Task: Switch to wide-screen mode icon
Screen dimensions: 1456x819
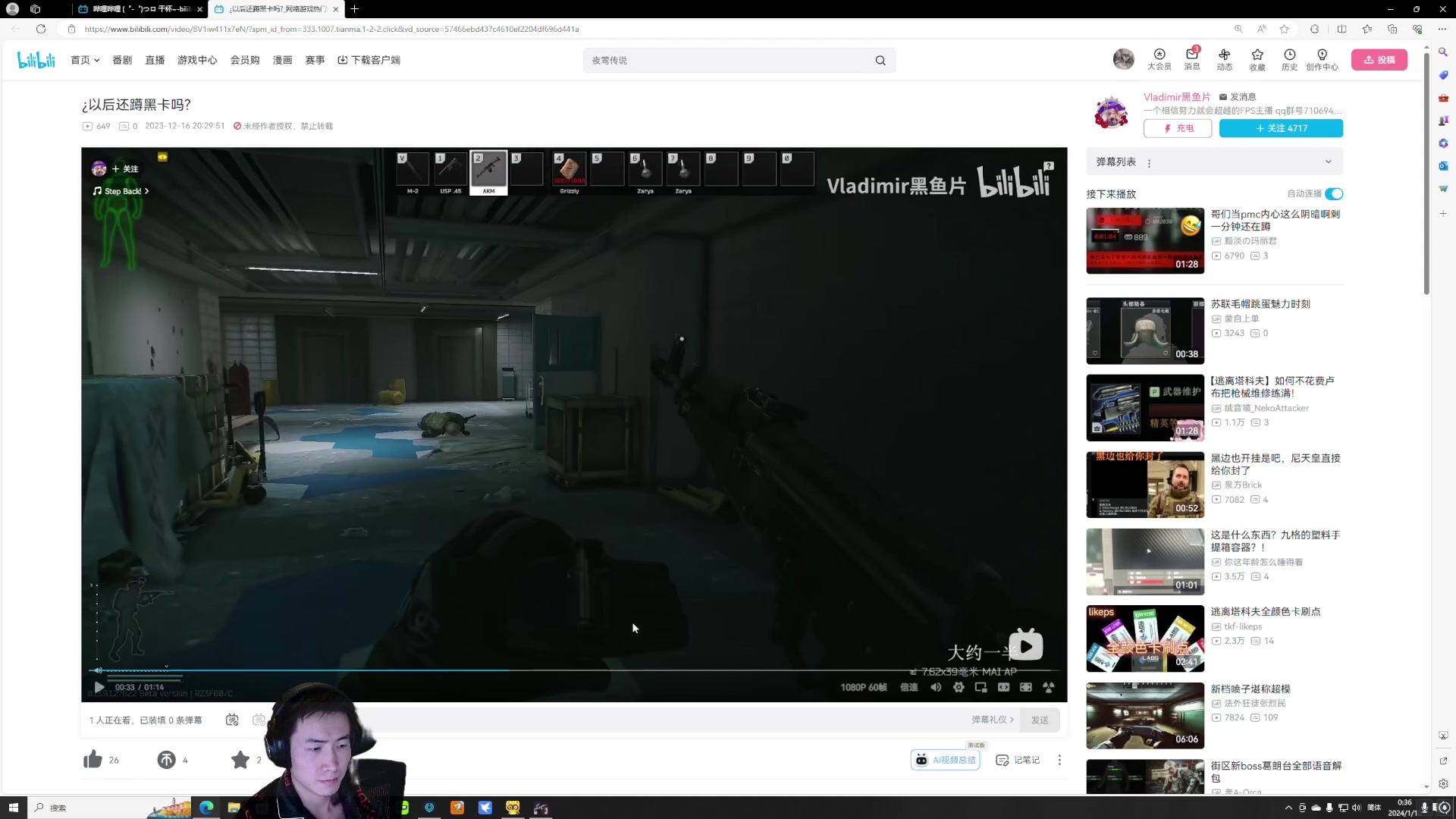Action: pos(1003,687)
